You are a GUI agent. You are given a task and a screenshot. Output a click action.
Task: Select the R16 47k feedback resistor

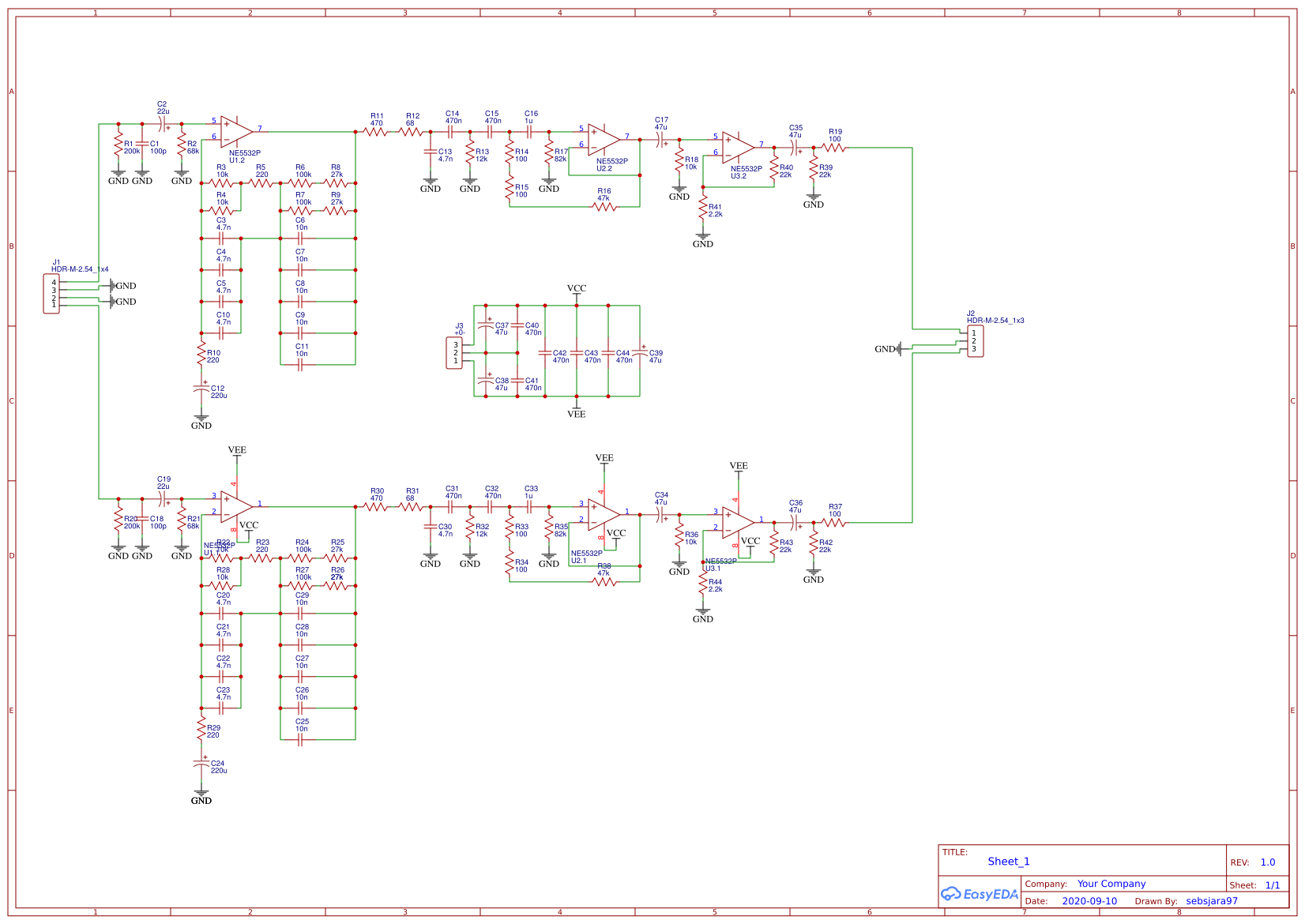604,207
